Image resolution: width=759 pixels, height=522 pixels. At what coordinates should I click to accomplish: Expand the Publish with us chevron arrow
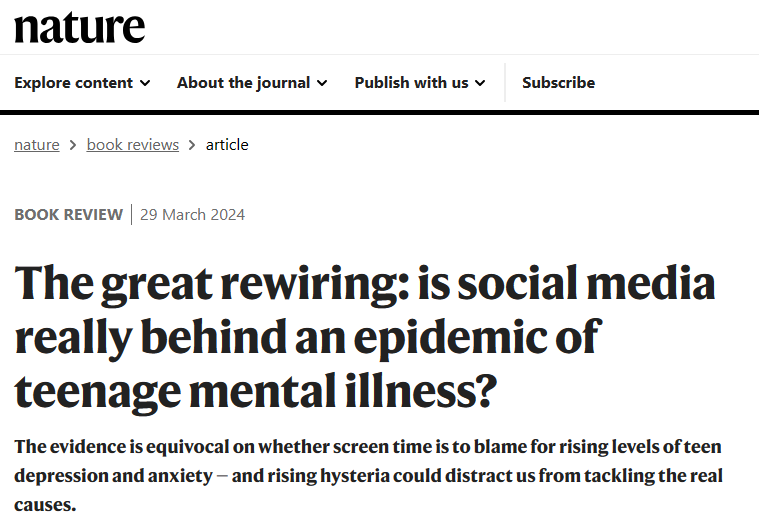(x=480, y=83)
